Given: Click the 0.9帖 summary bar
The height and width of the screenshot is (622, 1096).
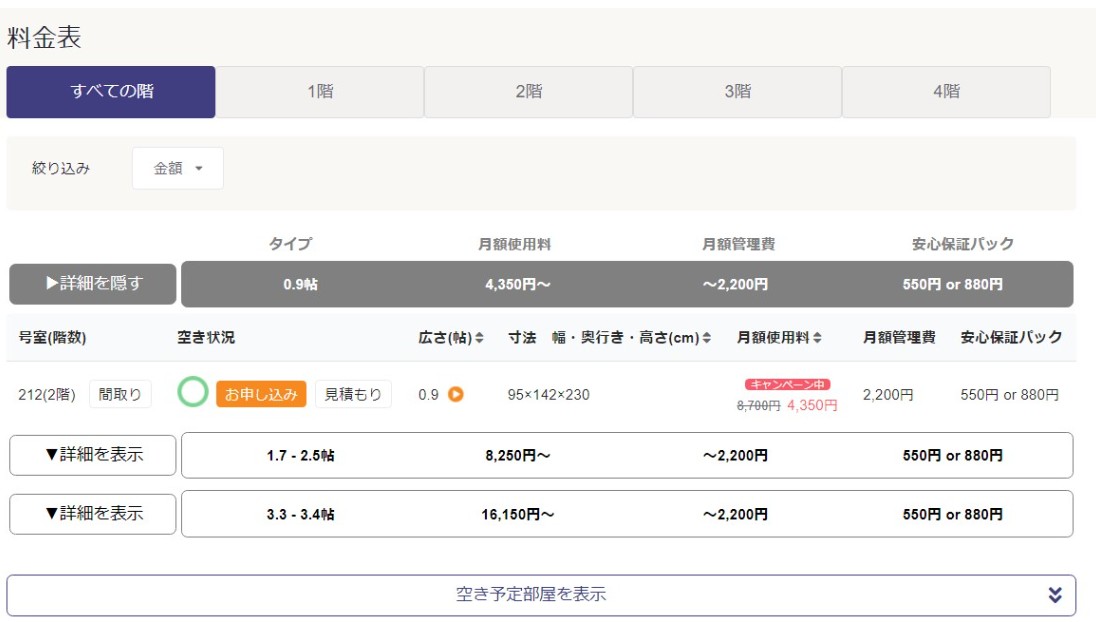Looking at the screenshot, I should 627,284.
